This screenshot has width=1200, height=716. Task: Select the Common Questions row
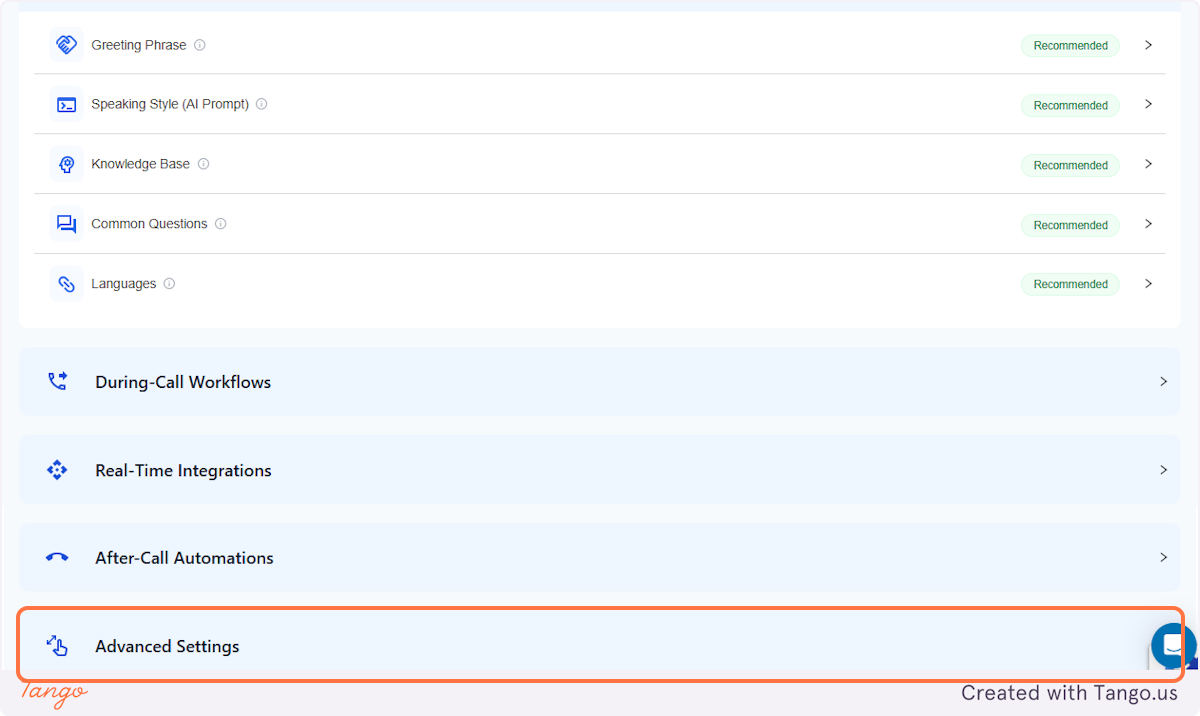(600, 224)
